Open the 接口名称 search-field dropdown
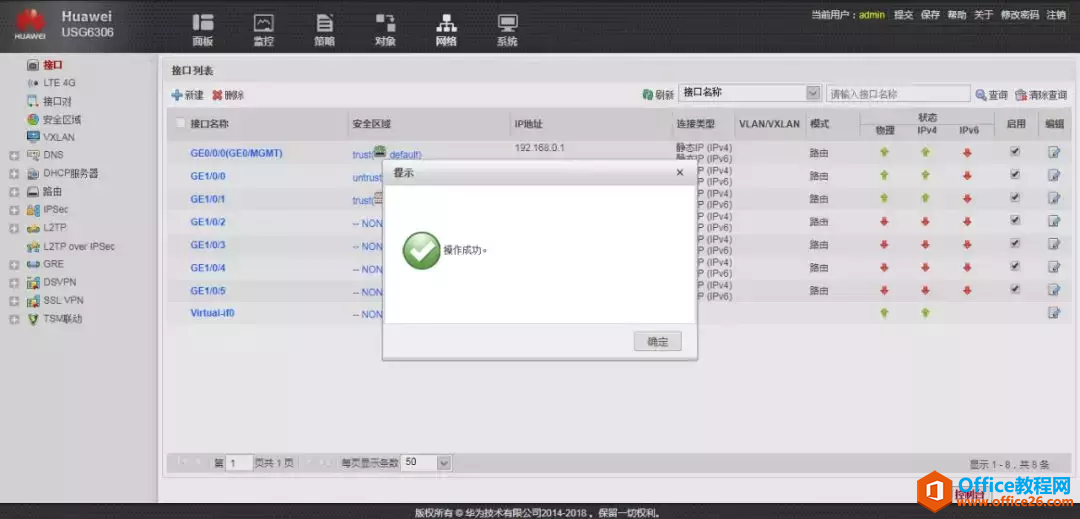Image resolution: width=1080 pixels, height=519 pixels. pos(813,92)
